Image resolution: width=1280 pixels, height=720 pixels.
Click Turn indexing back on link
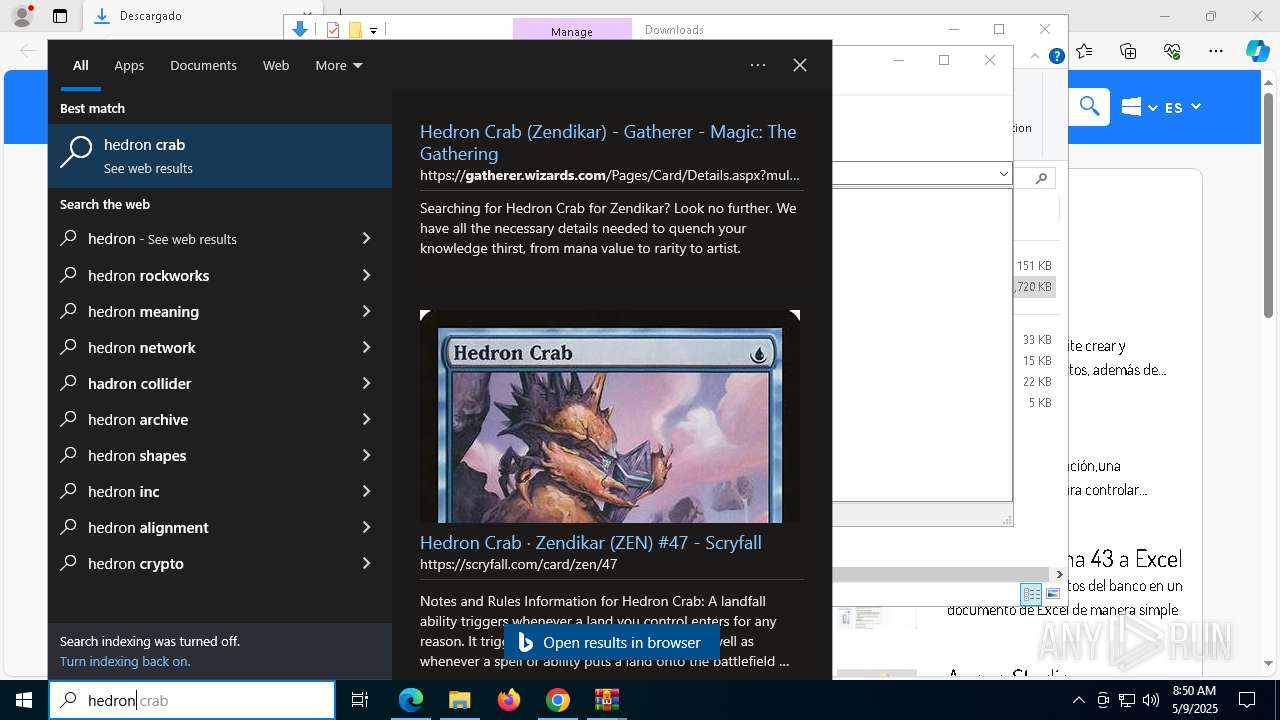pos(125,661)
